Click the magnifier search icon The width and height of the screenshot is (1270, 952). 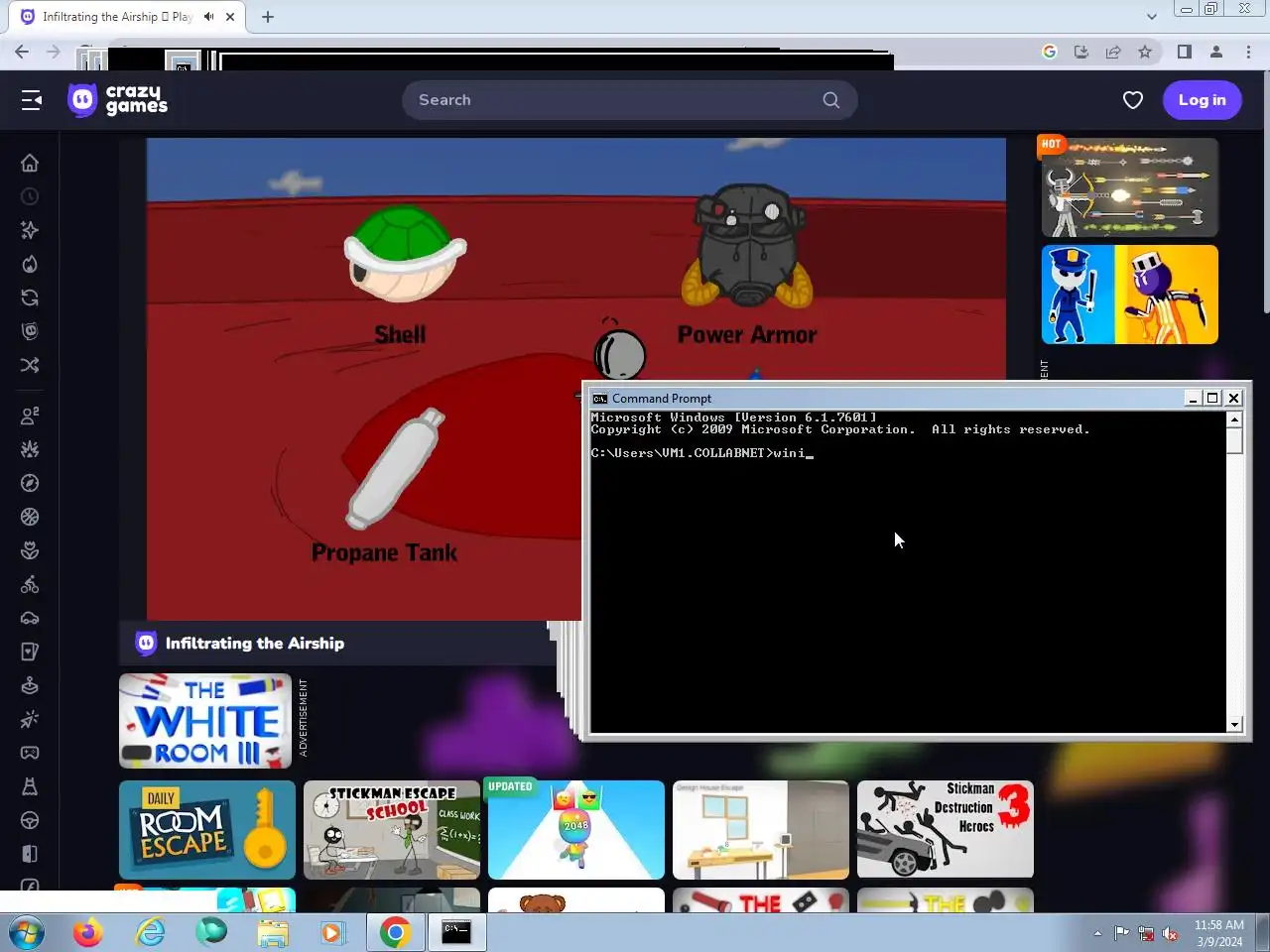(831, 100)
